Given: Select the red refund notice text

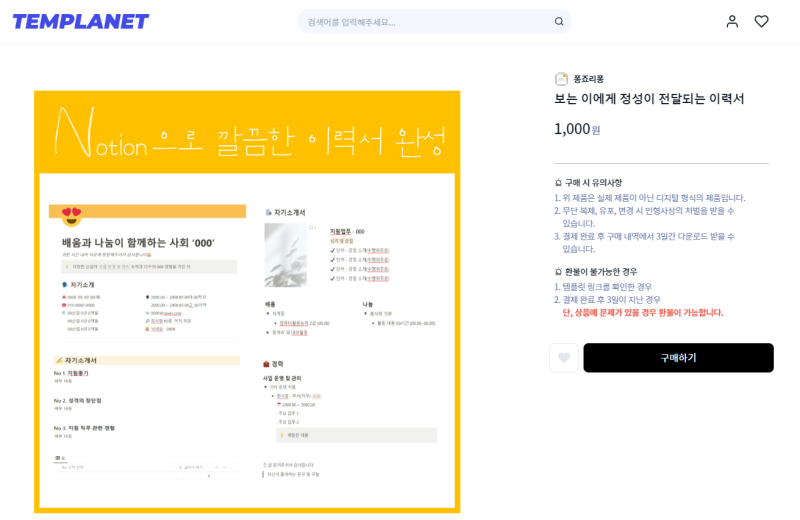Looking at the screenshot, I should (x=643, y=312).
